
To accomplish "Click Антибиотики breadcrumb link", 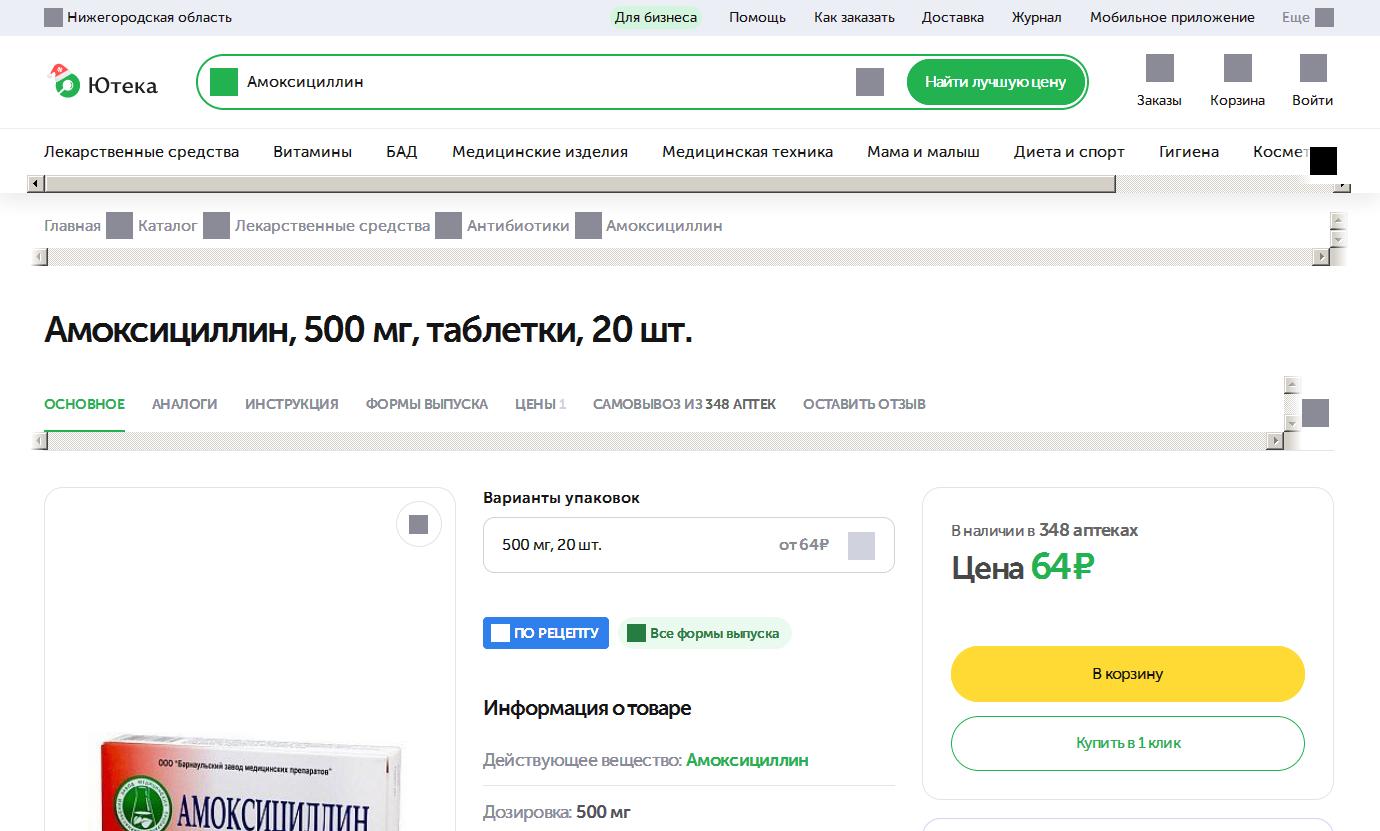I will 517,226.
